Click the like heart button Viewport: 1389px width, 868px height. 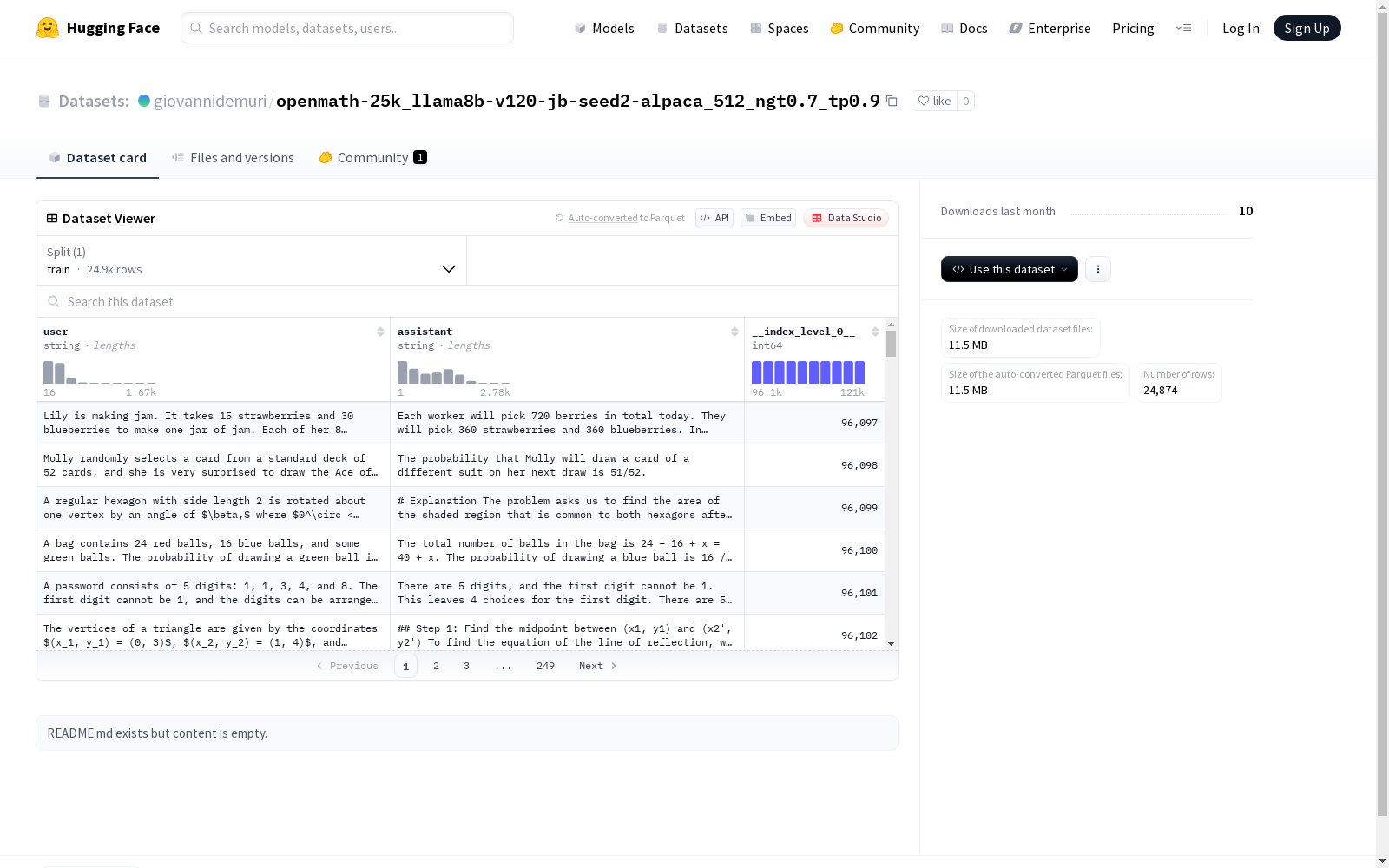point(934,101)
